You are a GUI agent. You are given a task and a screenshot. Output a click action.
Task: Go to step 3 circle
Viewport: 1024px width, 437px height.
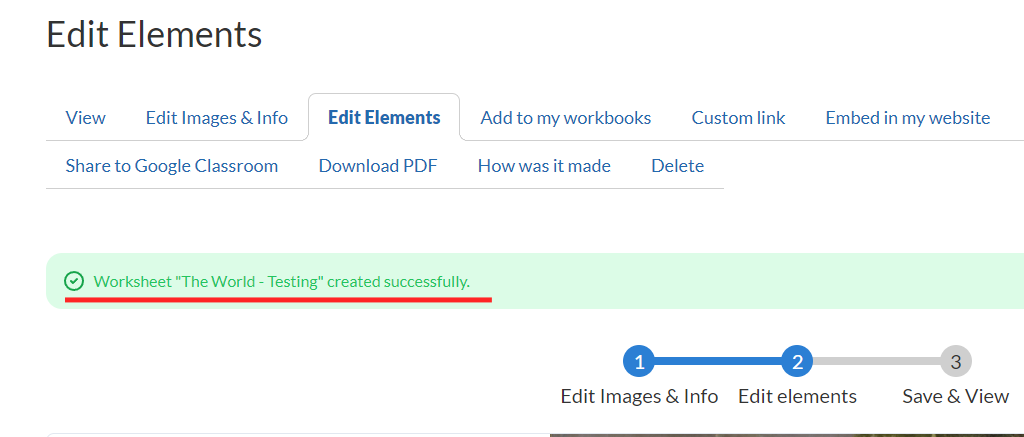click(x=956, y=361)
